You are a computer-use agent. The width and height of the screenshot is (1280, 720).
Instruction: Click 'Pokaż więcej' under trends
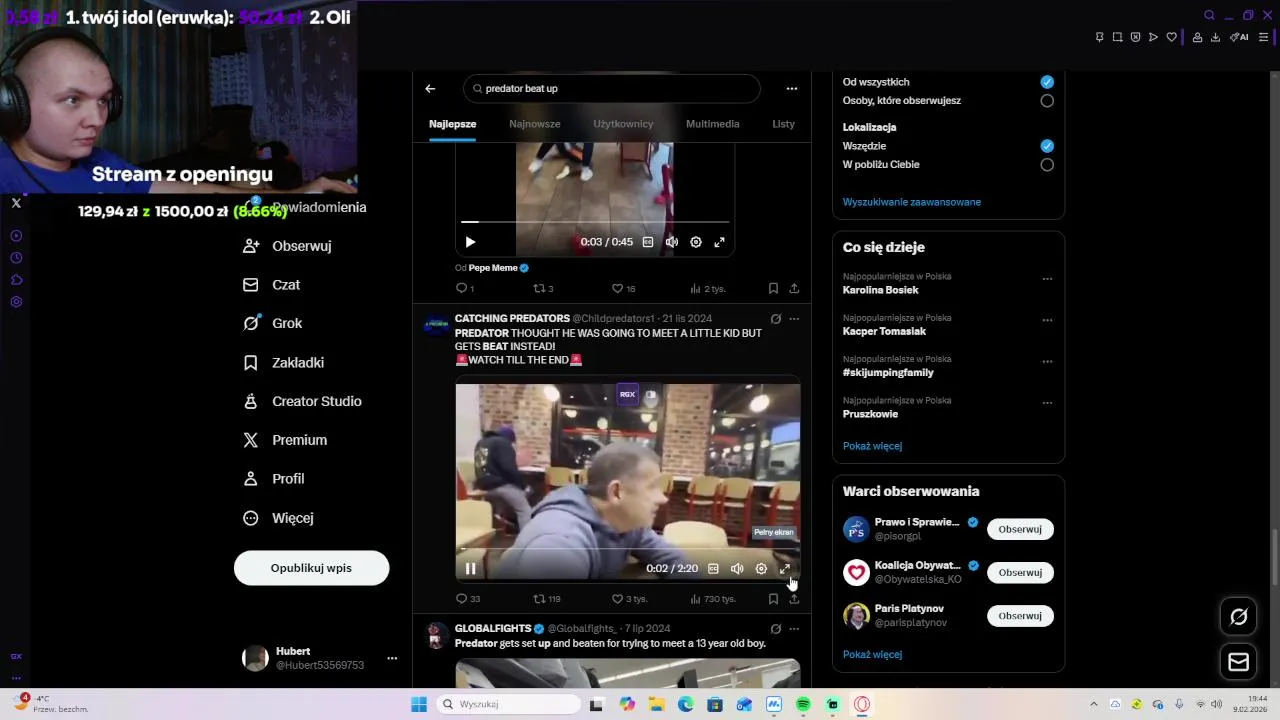872,446
